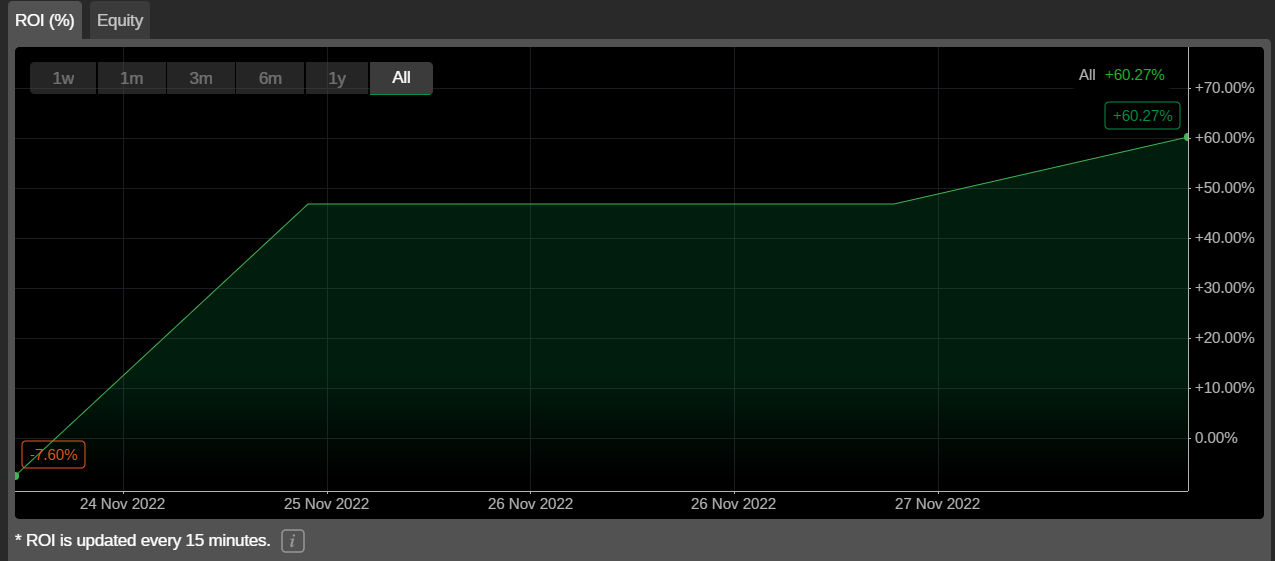Select the final data point dot
Image resolution: width=1275 pixels, height=561 pixels.
click(1187, 137)
